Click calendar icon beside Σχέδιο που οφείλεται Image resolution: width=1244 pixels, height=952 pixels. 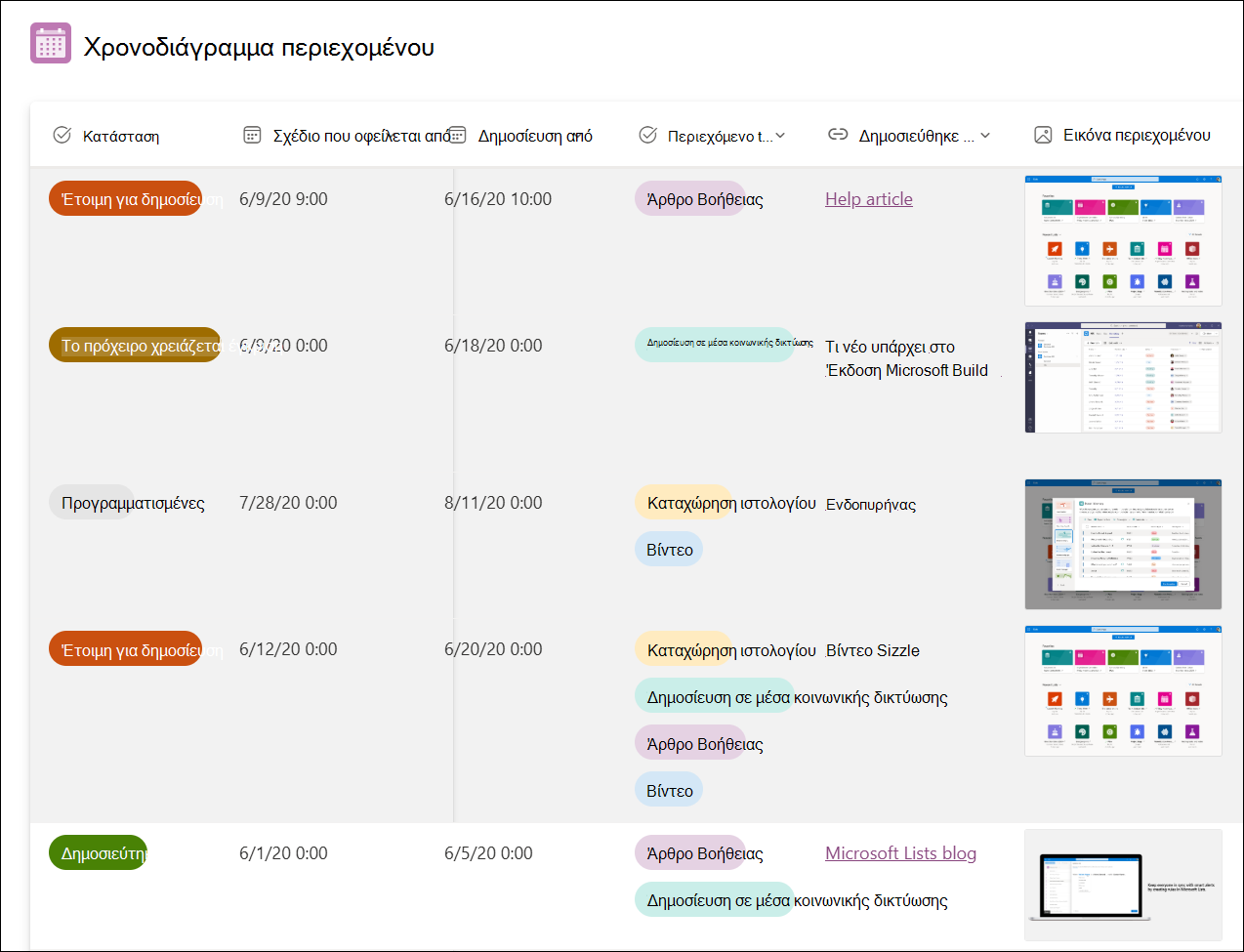point(252,135)
